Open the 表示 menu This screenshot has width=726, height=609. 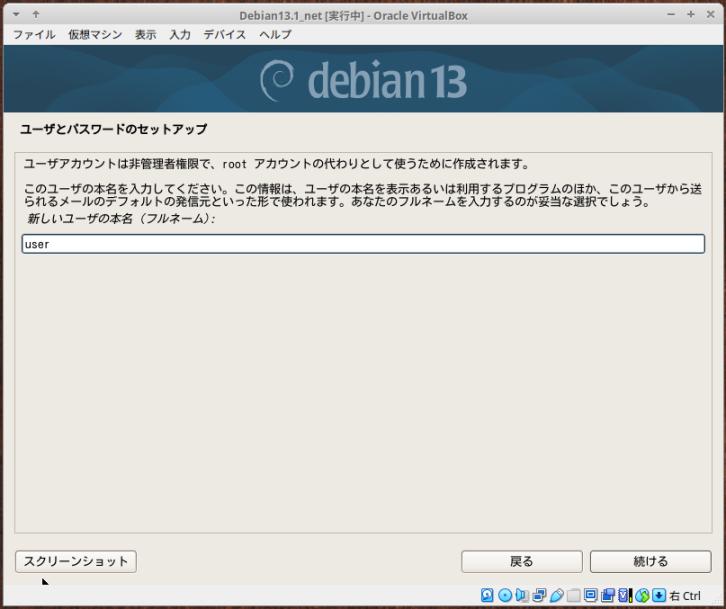[x=145, y=35]
